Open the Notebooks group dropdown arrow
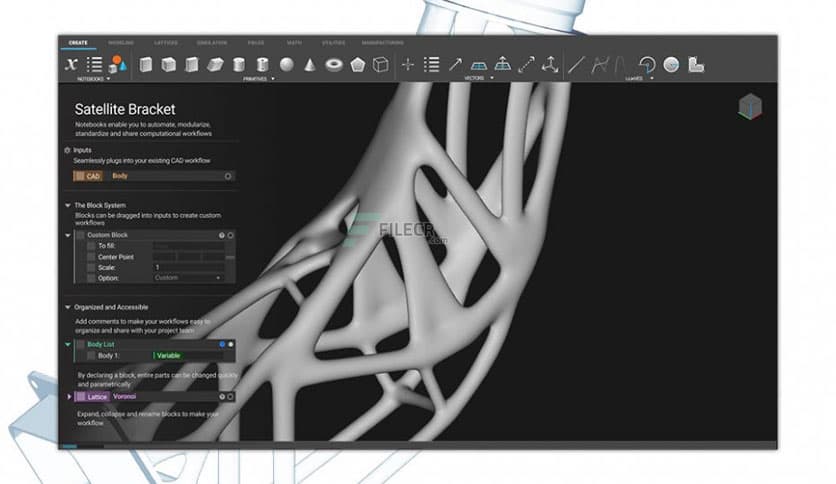Viewport: 836px width, 484px height. pos(108,79)
